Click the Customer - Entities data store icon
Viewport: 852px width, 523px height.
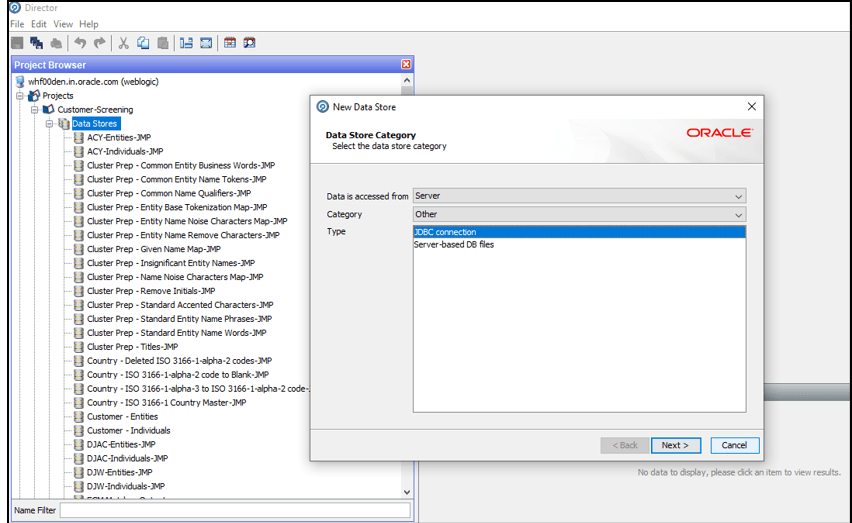pos(79,417)
